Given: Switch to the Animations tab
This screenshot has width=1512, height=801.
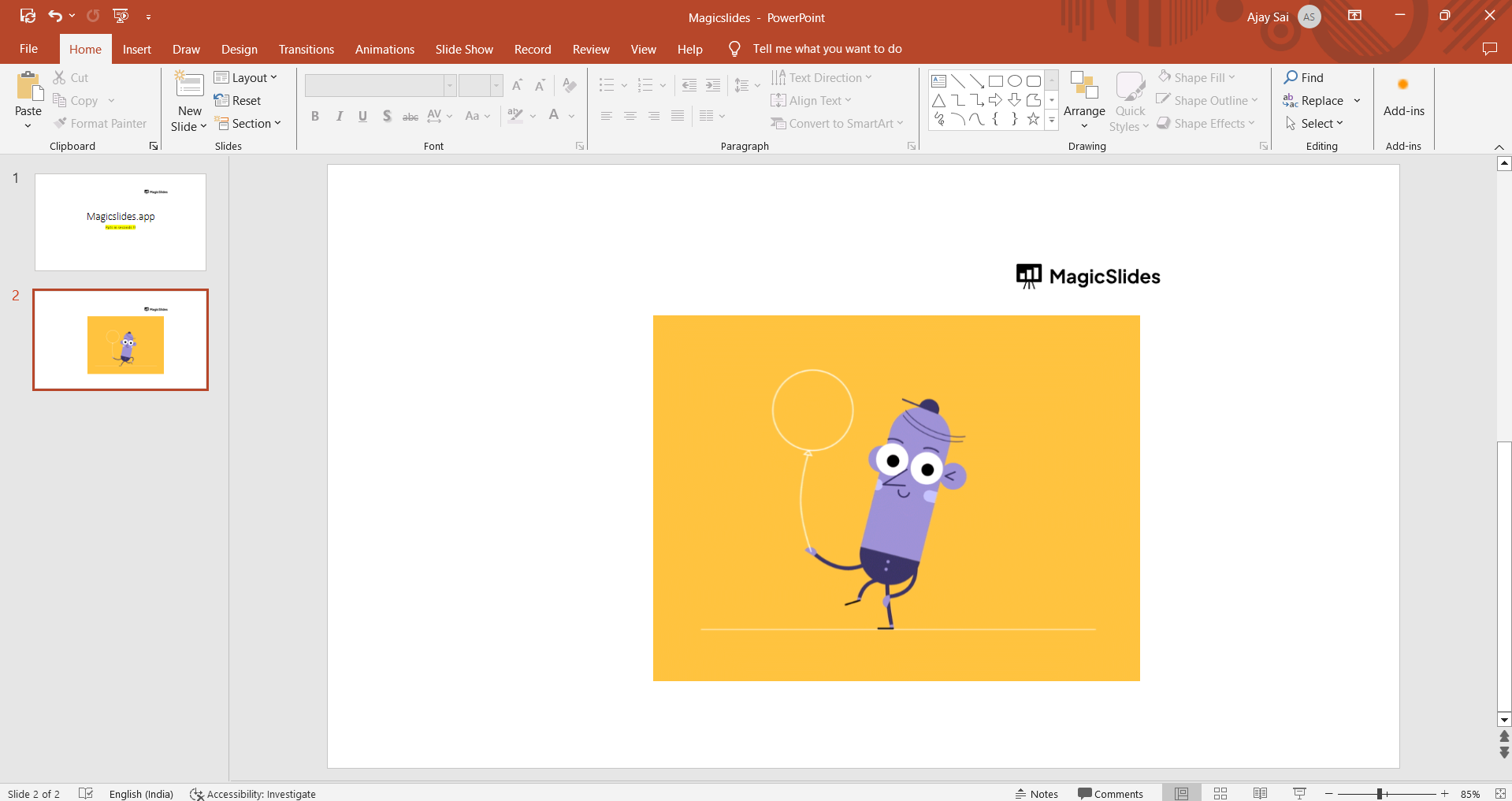Looking at the screenshot, I should pos(385,49).
